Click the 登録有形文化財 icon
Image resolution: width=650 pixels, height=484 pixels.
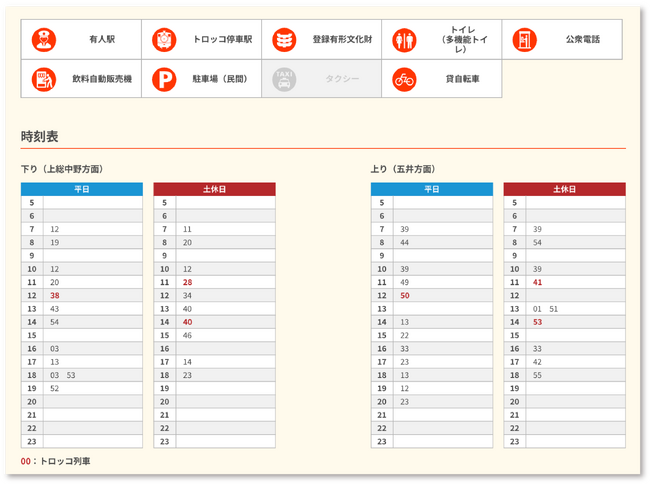coord(284,40)
